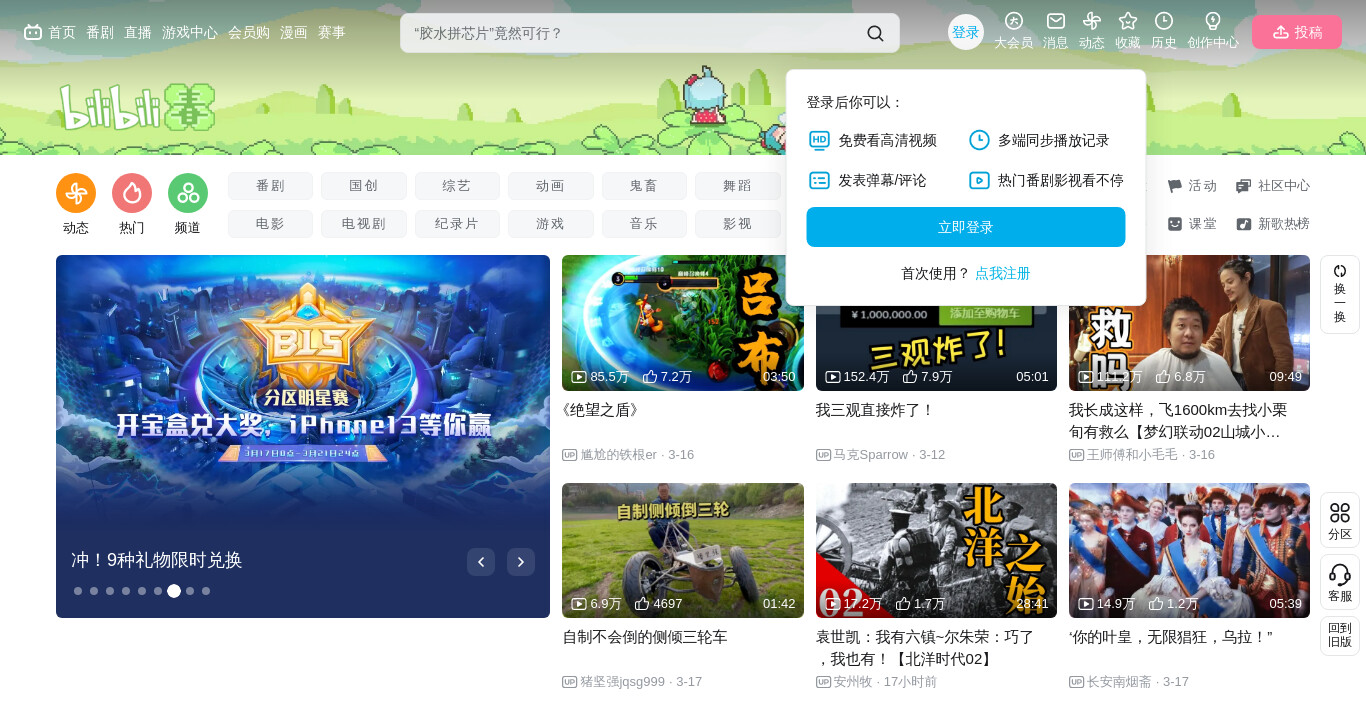Select 纪录片 category tag
Viewport: 1366px width, 728px height.
tap(457, 224)
